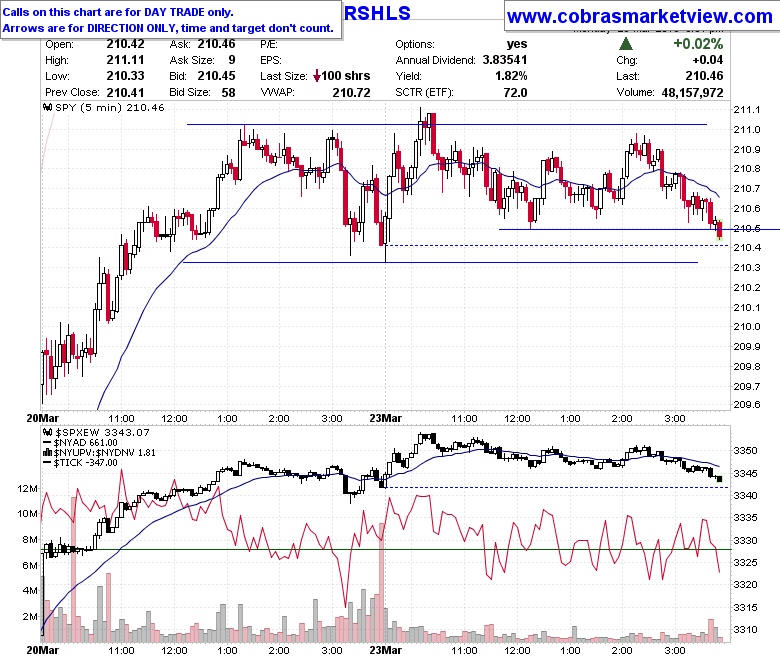
Task: Click the Ask price 210.46
Action: pos(216,44)
